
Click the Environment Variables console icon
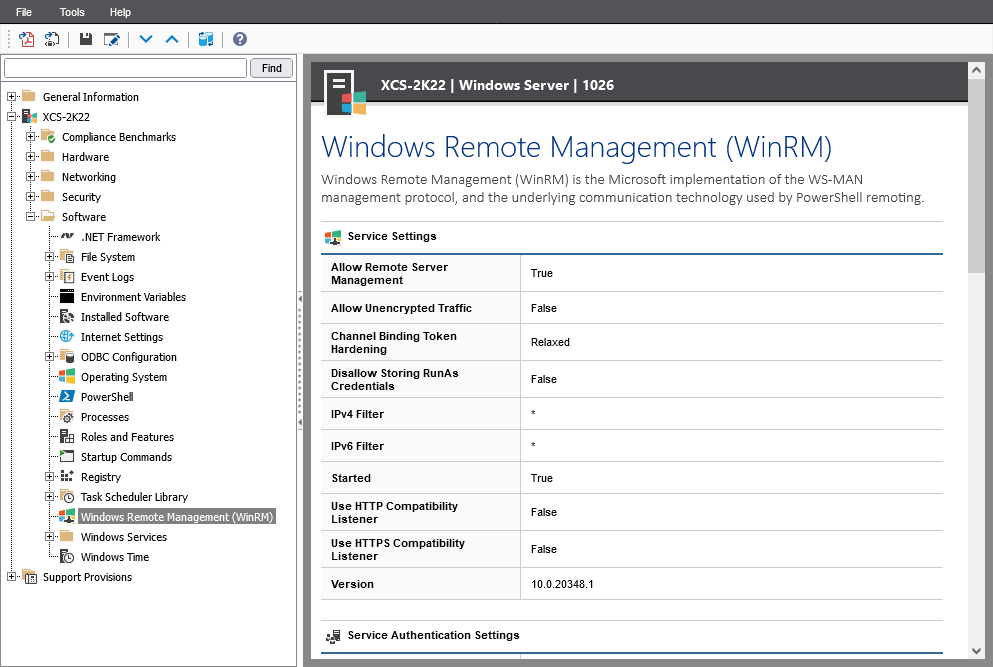click(67, 296)
